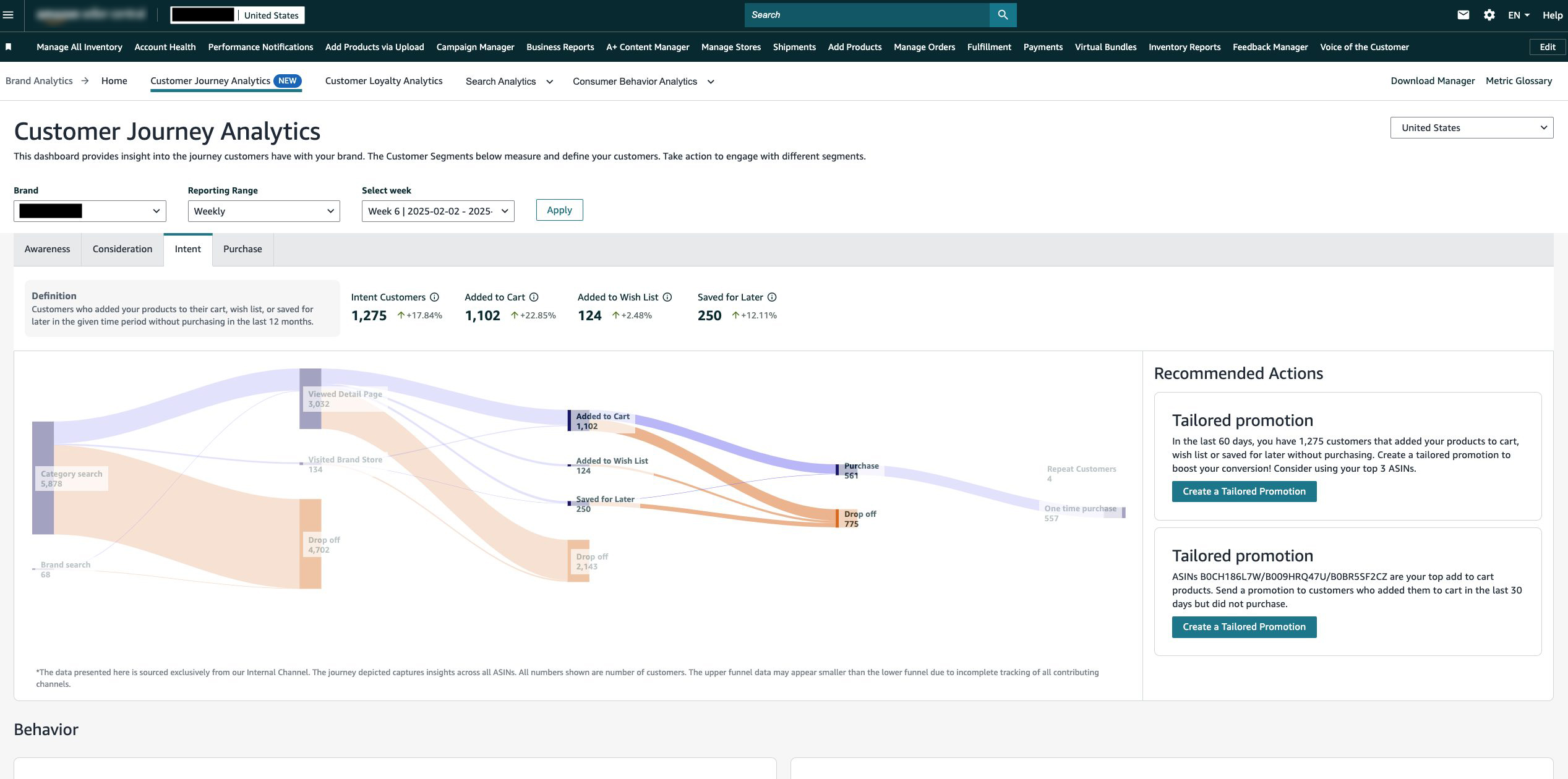The width and height of the screenshot is (1568, 779).
Task: Open Customer Loyalty Analytics tab
Action: (383, 81)
